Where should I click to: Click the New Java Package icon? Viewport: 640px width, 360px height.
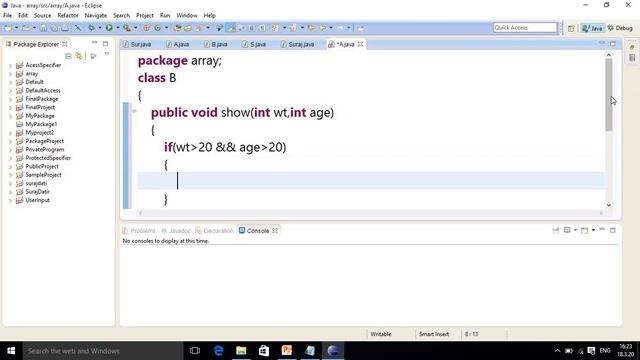tap(146, 28)
